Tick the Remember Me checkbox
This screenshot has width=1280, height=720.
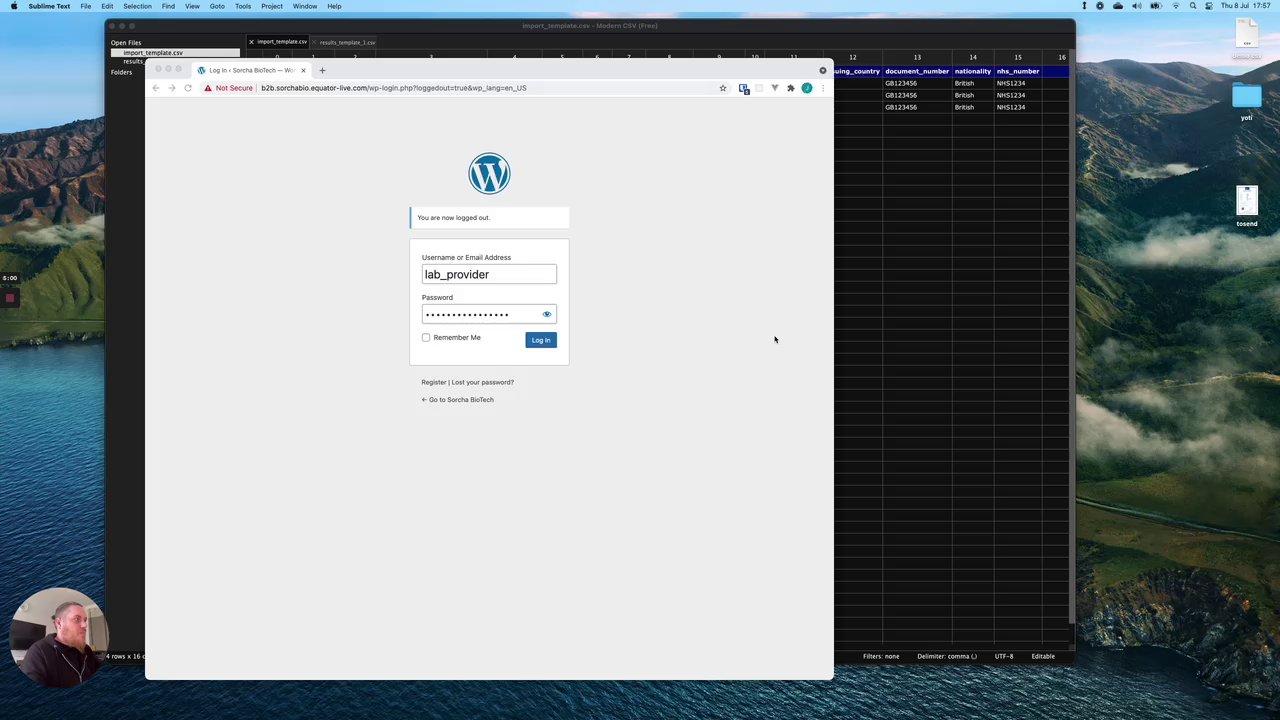pyautogui.click(x=426, y=337)
